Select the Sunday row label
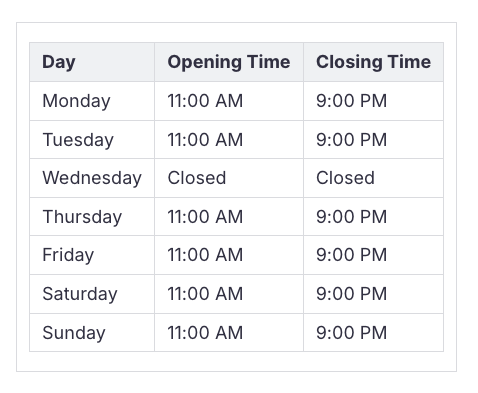 click(x=74, y=333)
